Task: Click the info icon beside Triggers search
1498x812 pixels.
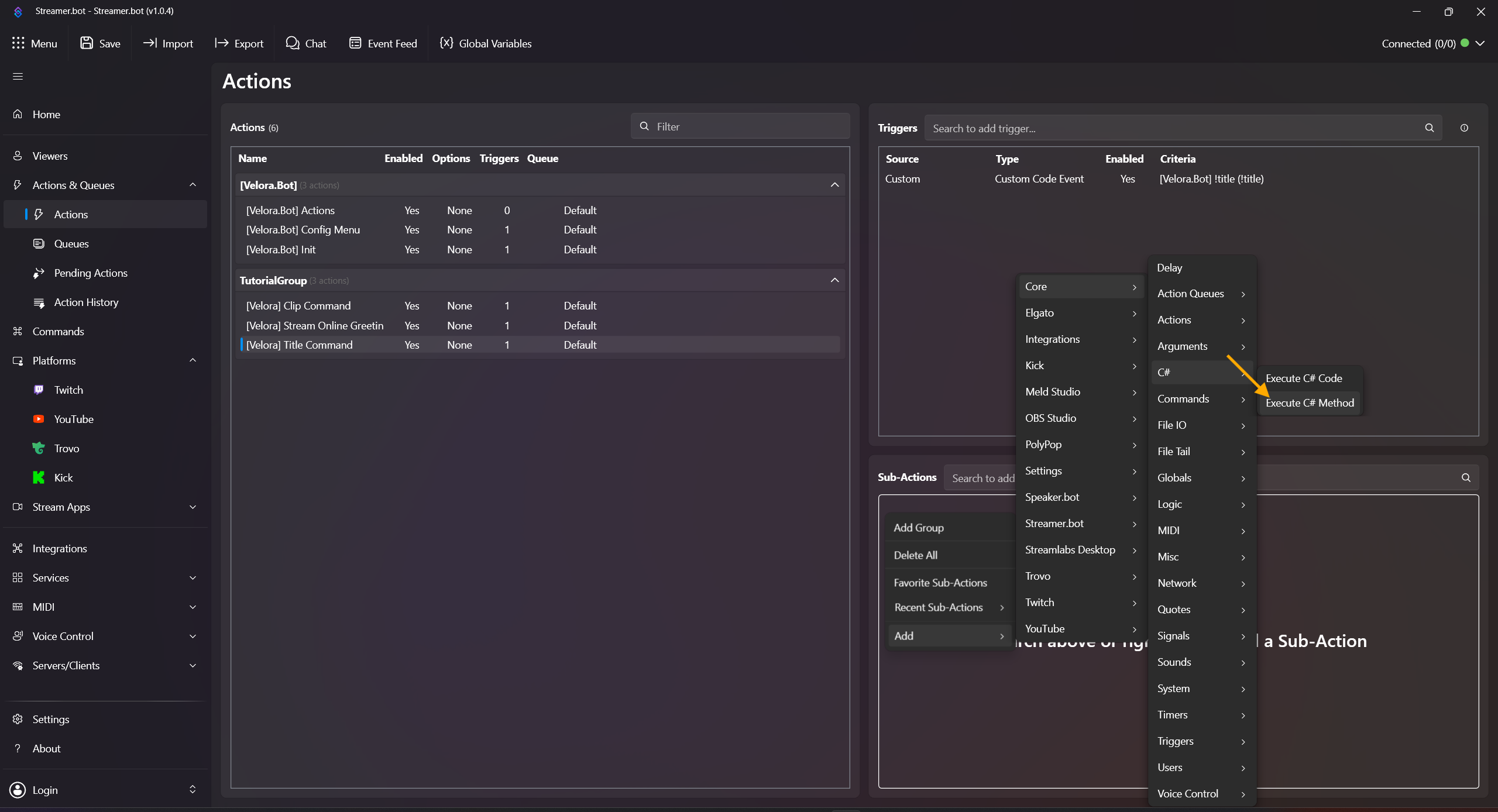Action: 1464,128
